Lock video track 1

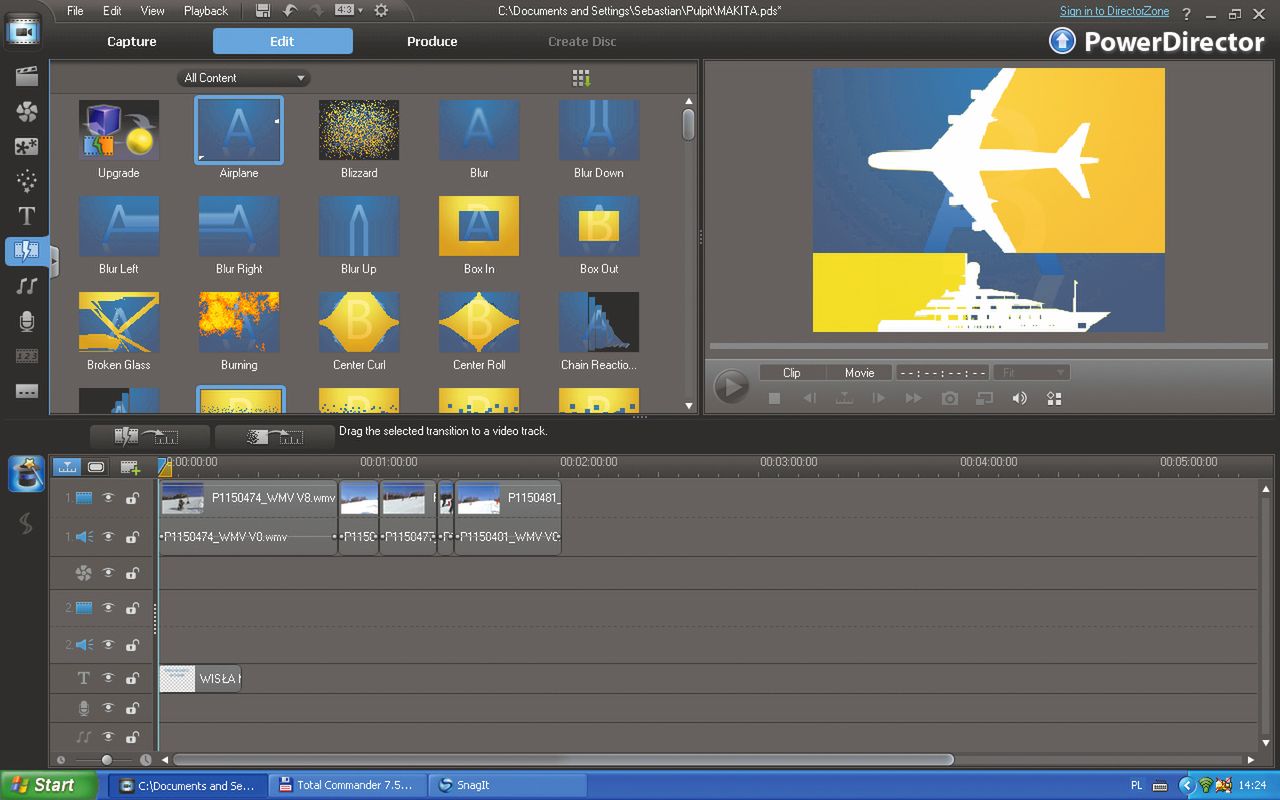tap(131, 497)
